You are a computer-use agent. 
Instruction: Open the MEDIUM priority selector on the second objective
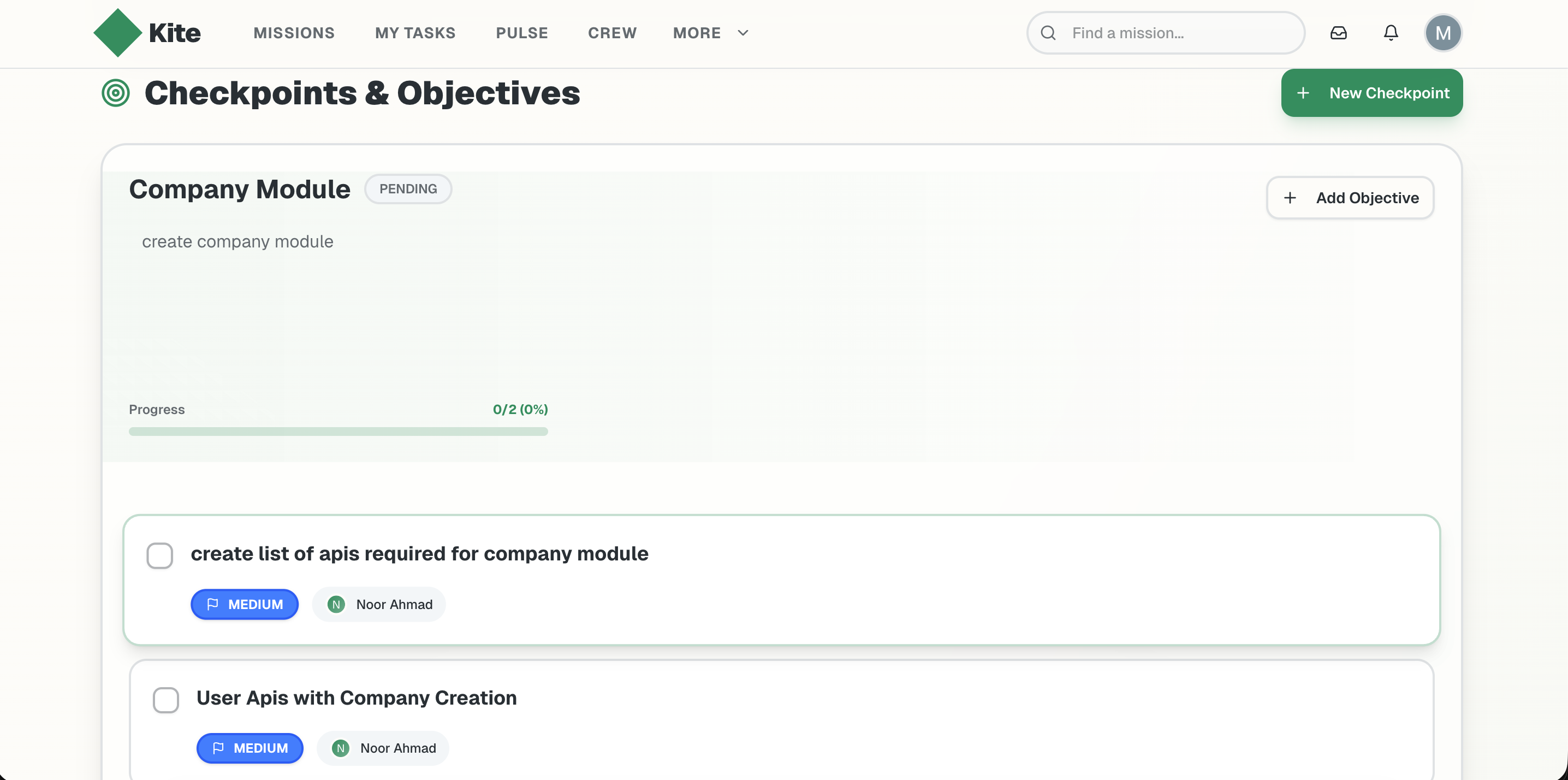click(250, 748)
